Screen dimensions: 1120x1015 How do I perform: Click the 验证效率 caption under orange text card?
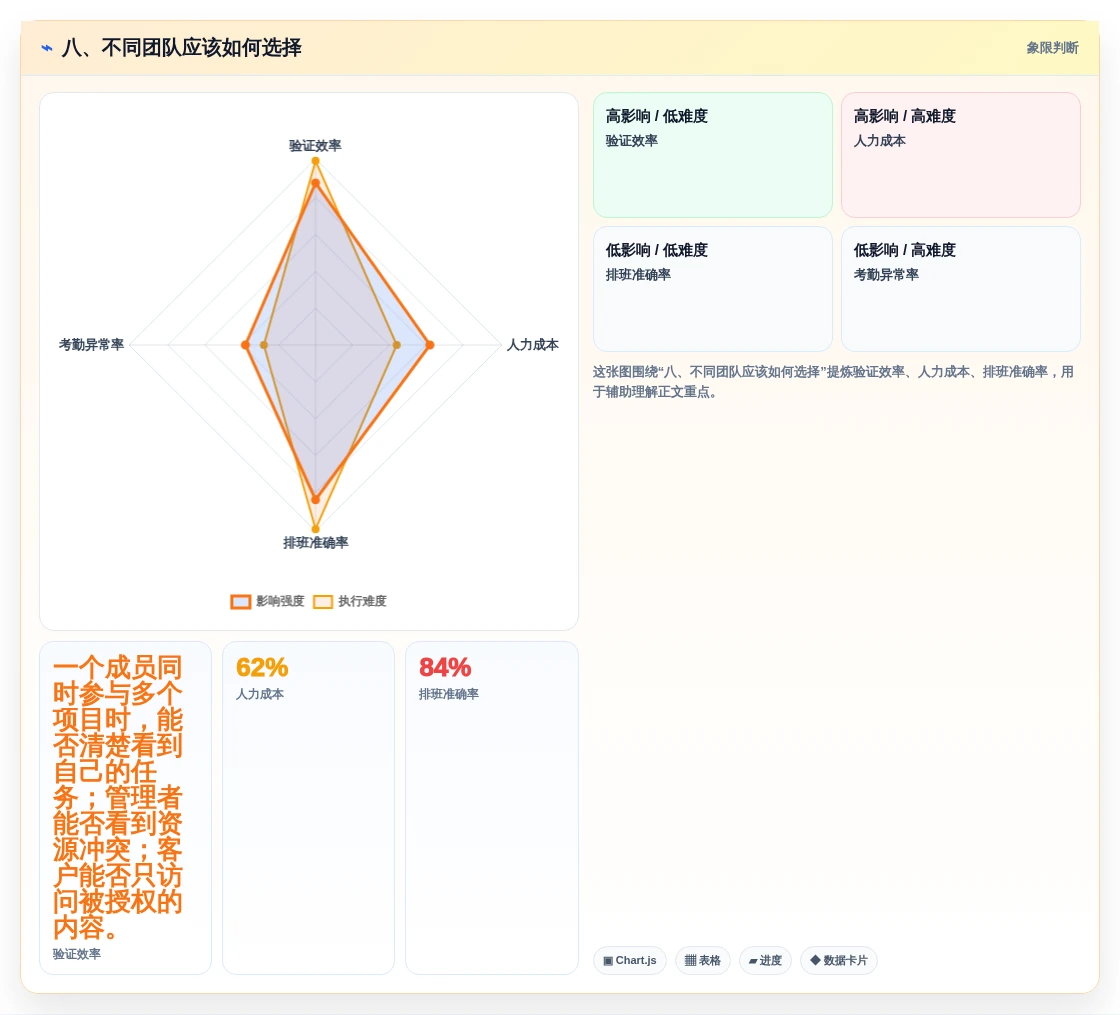point(76,954)
